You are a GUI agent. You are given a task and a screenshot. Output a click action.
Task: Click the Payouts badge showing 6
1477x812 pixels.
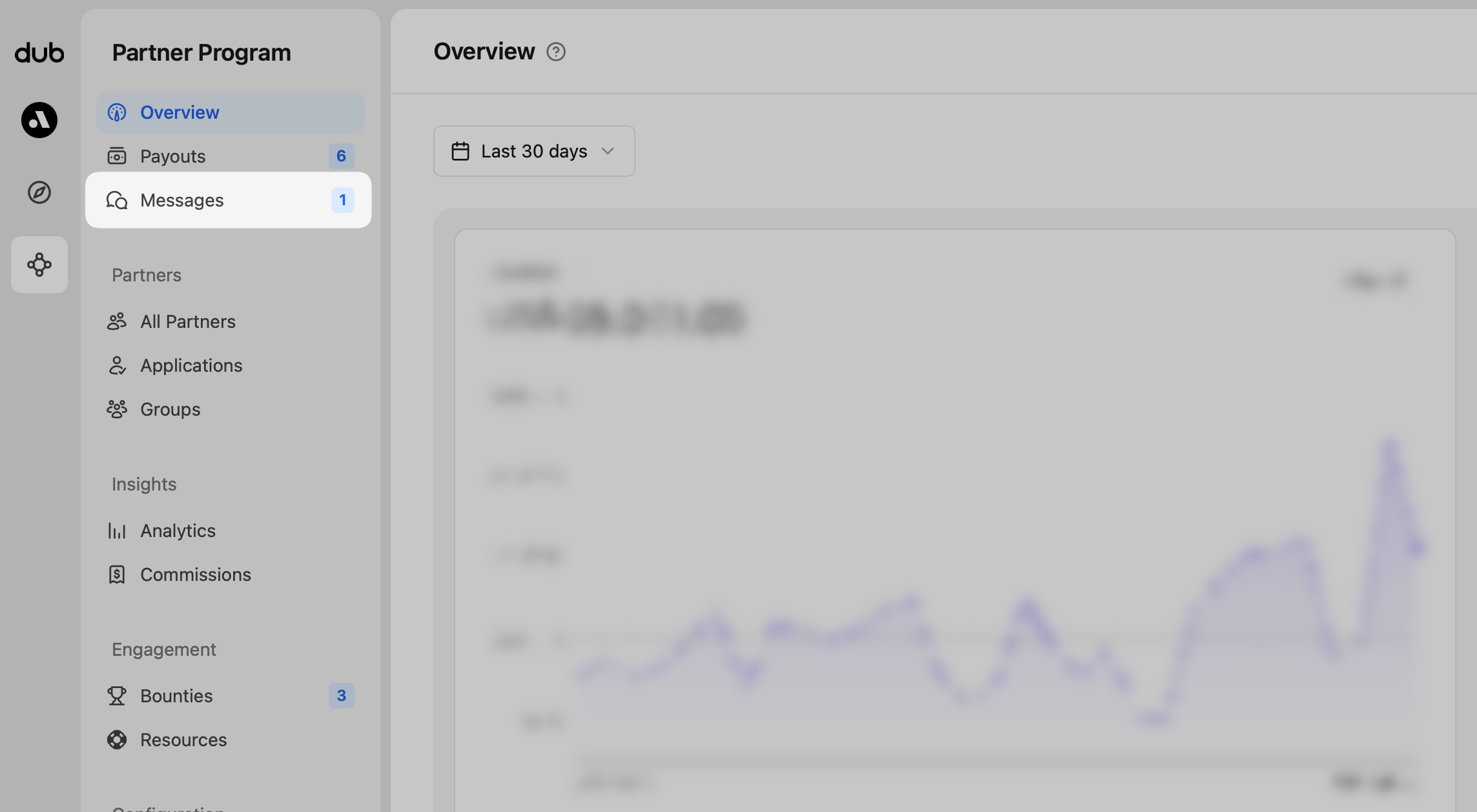tap(342, 156)
